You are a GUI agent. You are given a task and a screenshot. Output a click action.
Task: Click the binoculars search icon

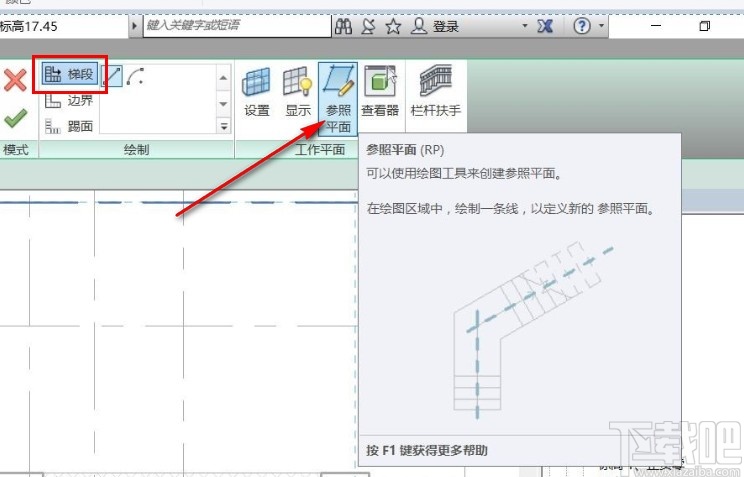[x=343, y=26]
